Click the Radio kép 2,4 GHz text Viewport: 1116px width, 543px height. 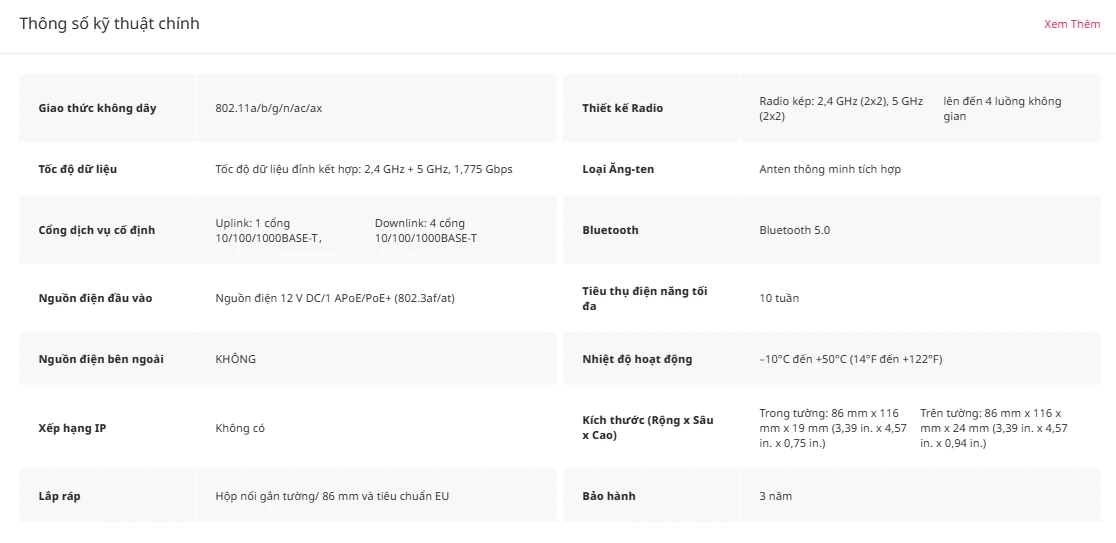click(x=841, y=108)
